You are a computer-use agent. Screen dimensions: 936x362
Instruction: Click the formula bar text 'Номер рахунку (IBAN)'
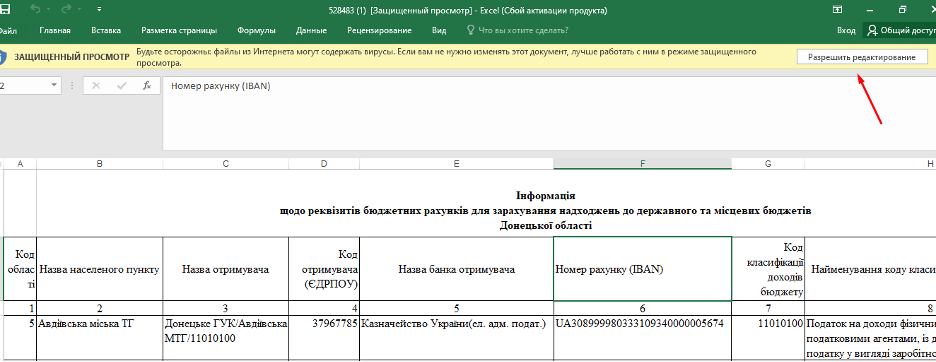(221, 86)
